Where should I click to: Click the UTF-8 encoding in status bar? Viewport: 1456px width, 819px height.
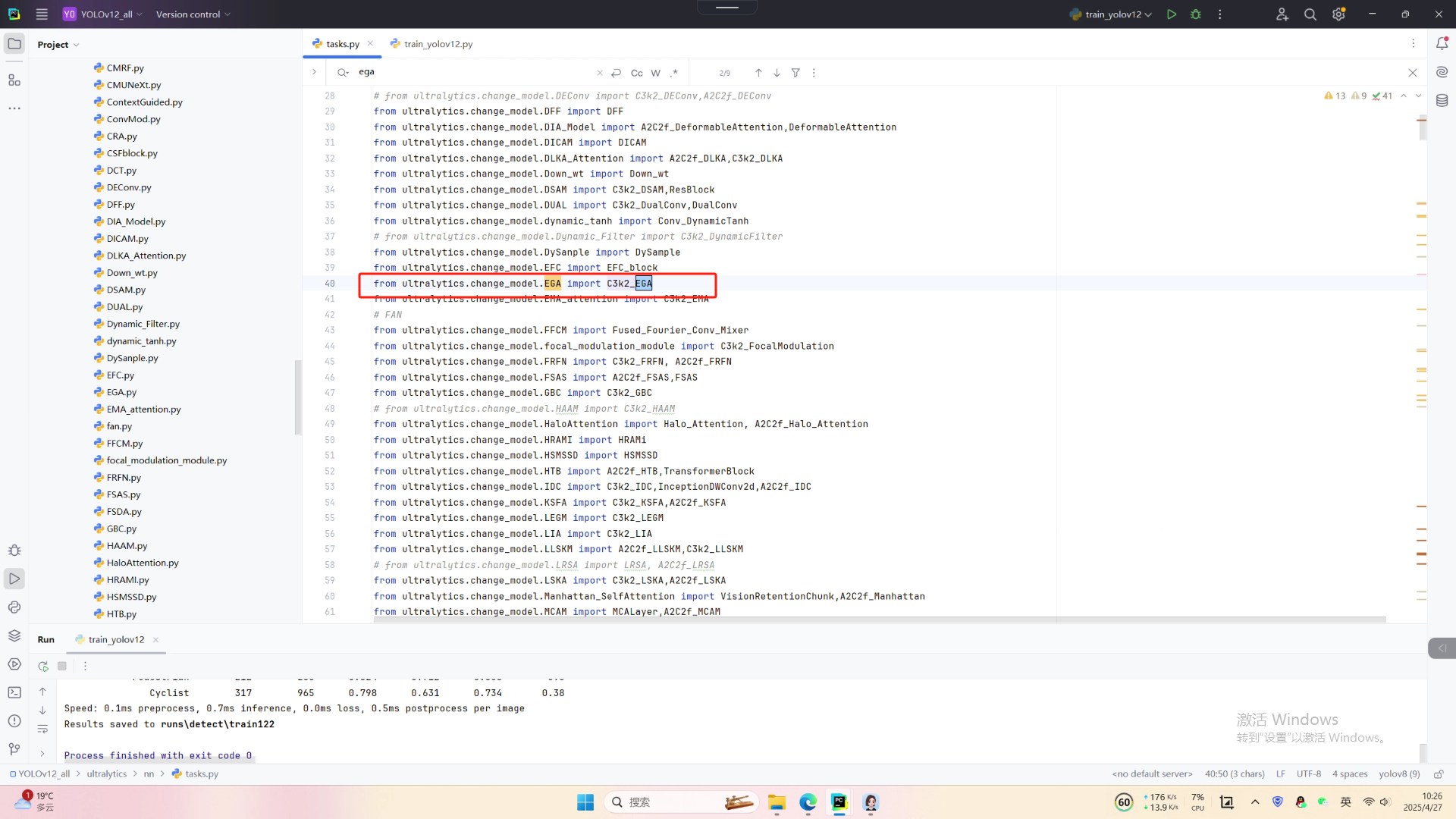[1308, 774]
